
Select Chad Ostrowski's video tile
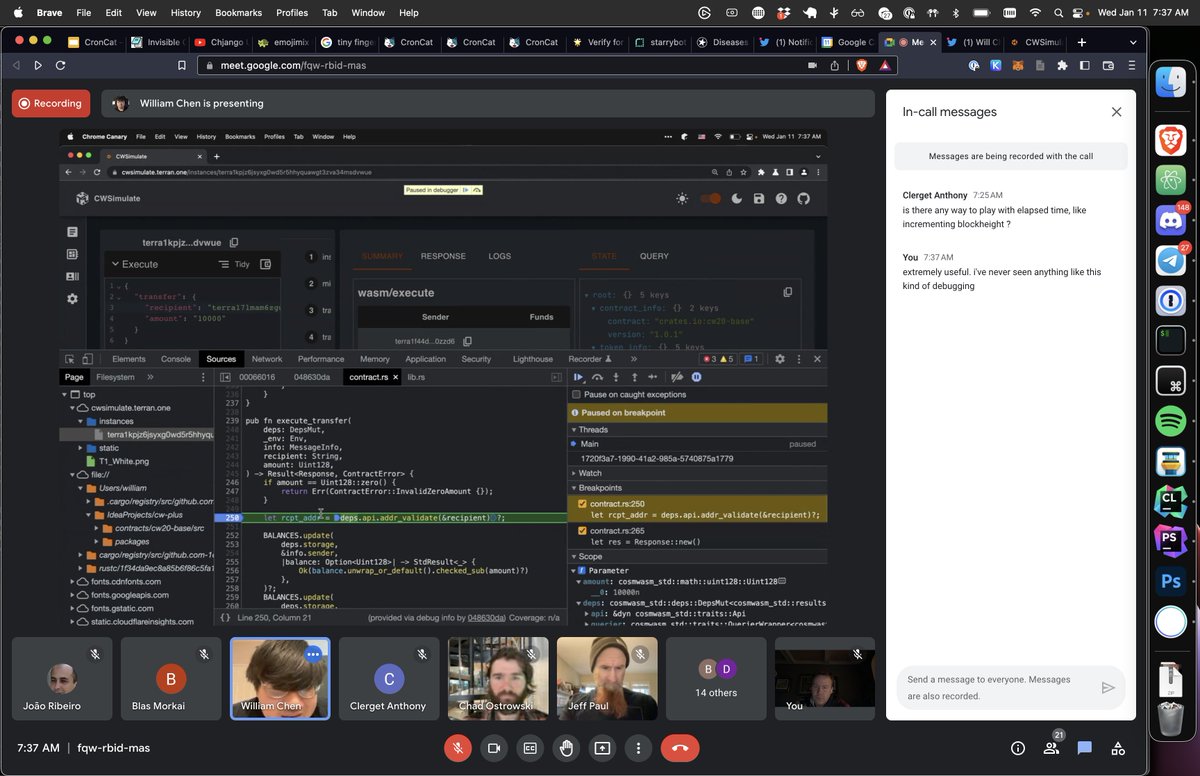coord(498,678)
